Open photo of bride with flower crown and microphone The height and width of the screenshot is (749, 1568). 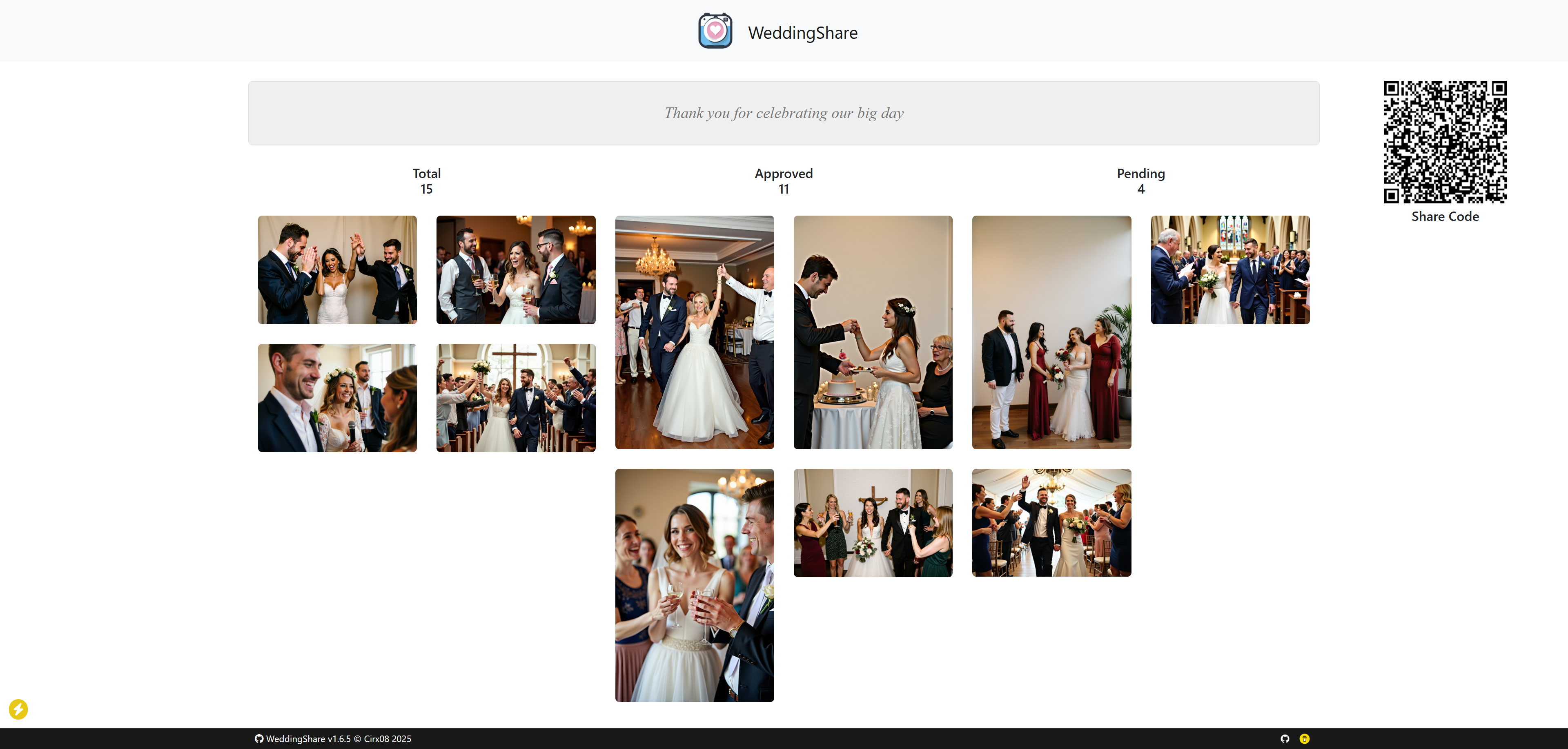337,398
